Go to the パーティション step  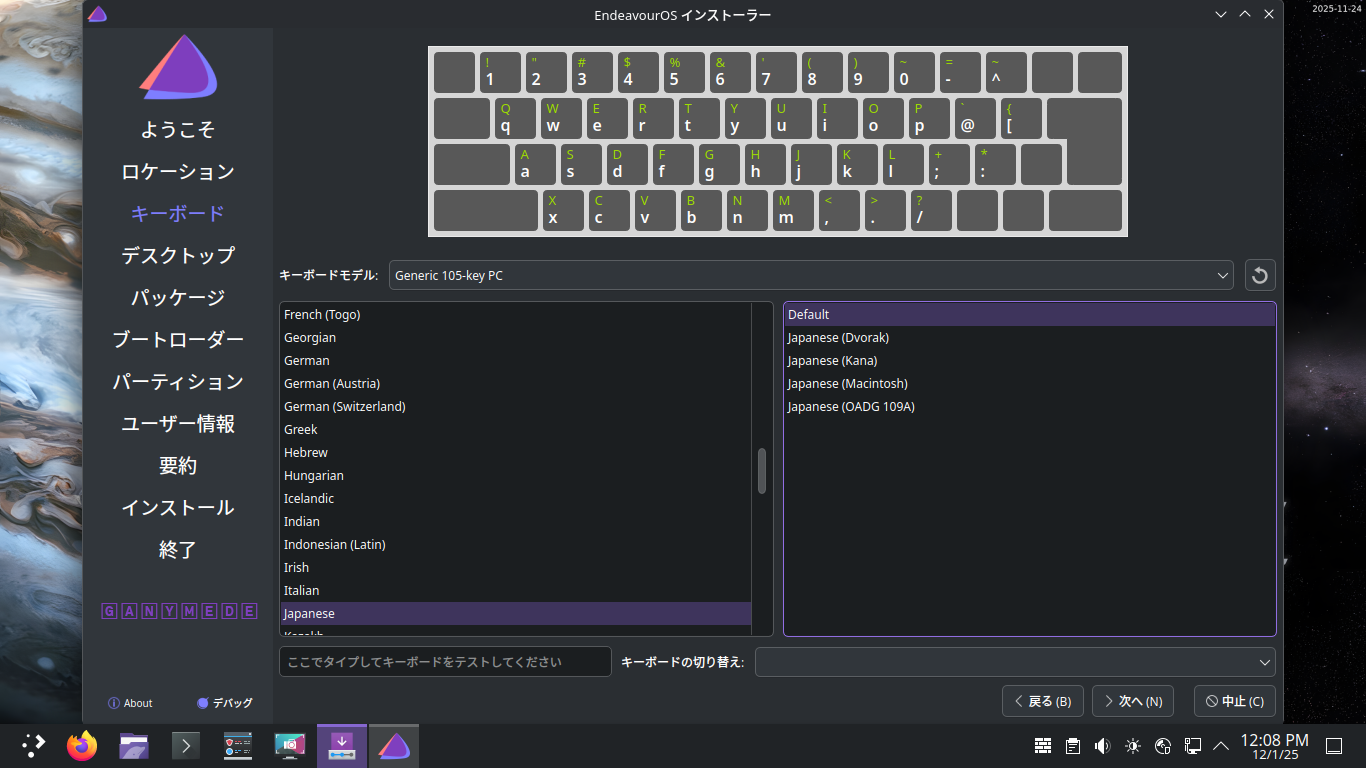tap(178, 382)
